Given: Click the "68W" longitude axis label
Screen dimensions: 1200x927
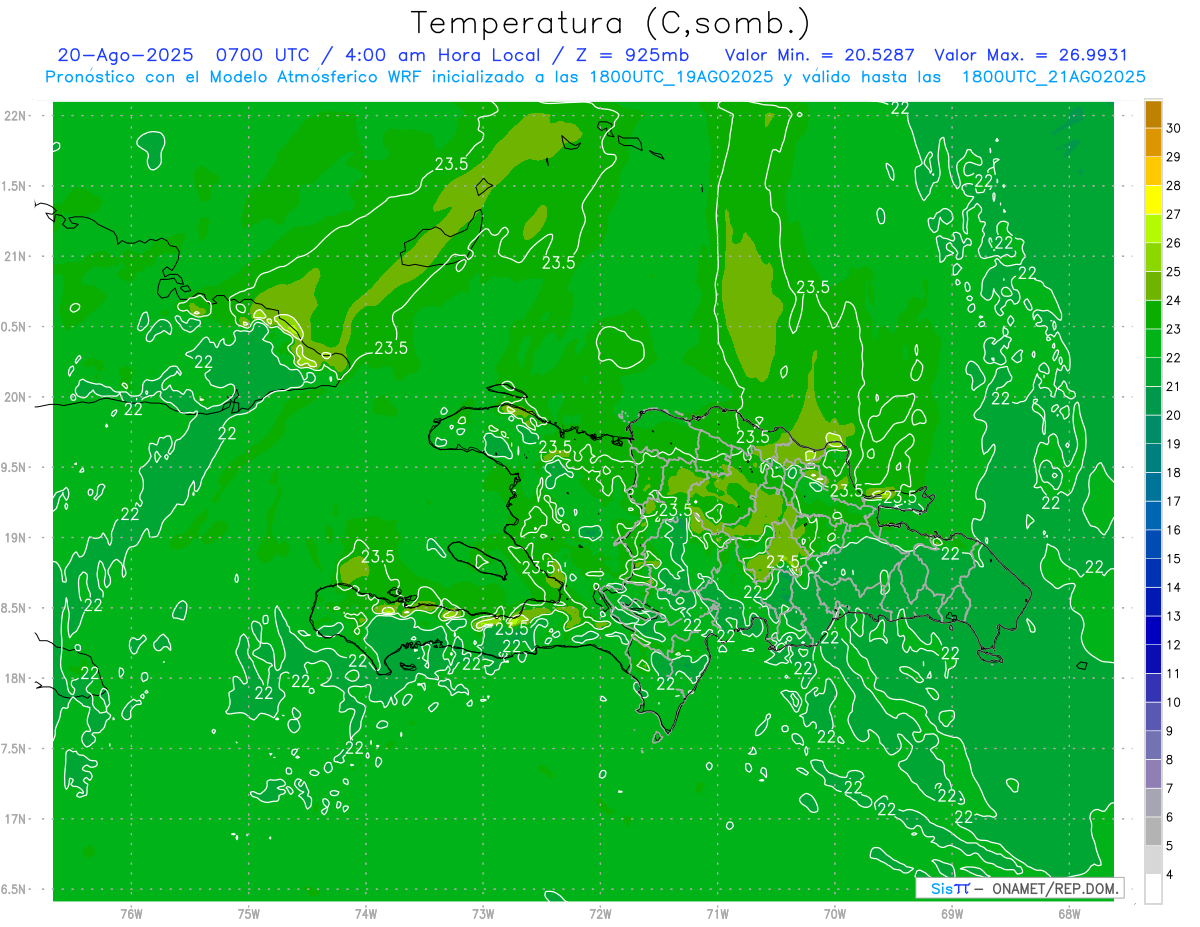Looking at the screenshot, I should coord(1069,914).
